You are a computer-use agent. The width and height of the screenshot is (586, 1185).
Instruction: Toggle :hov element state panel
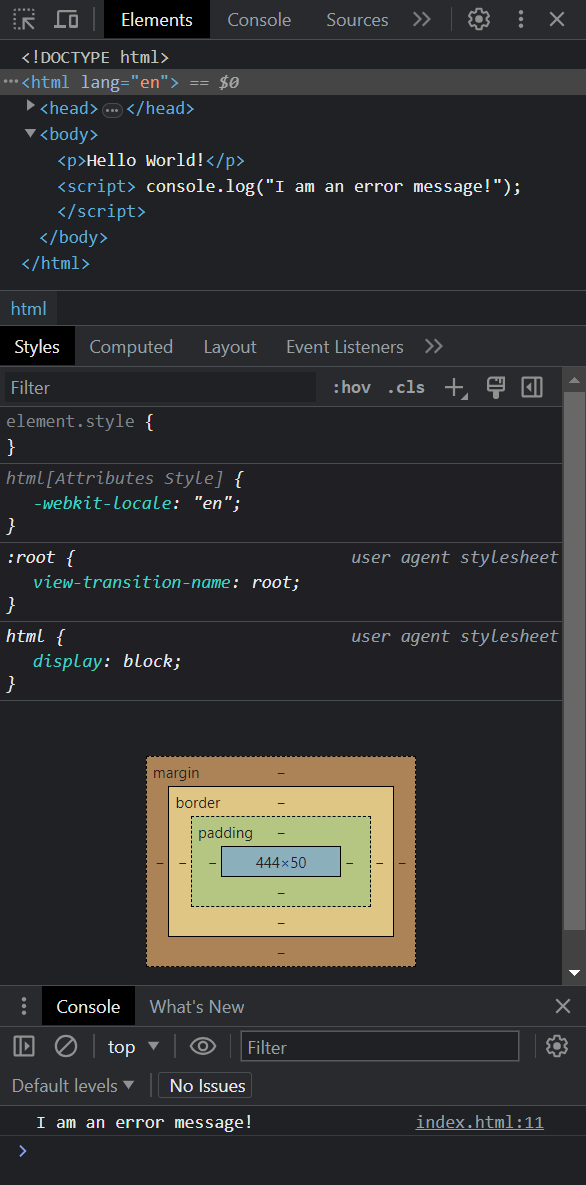[352, 387]
